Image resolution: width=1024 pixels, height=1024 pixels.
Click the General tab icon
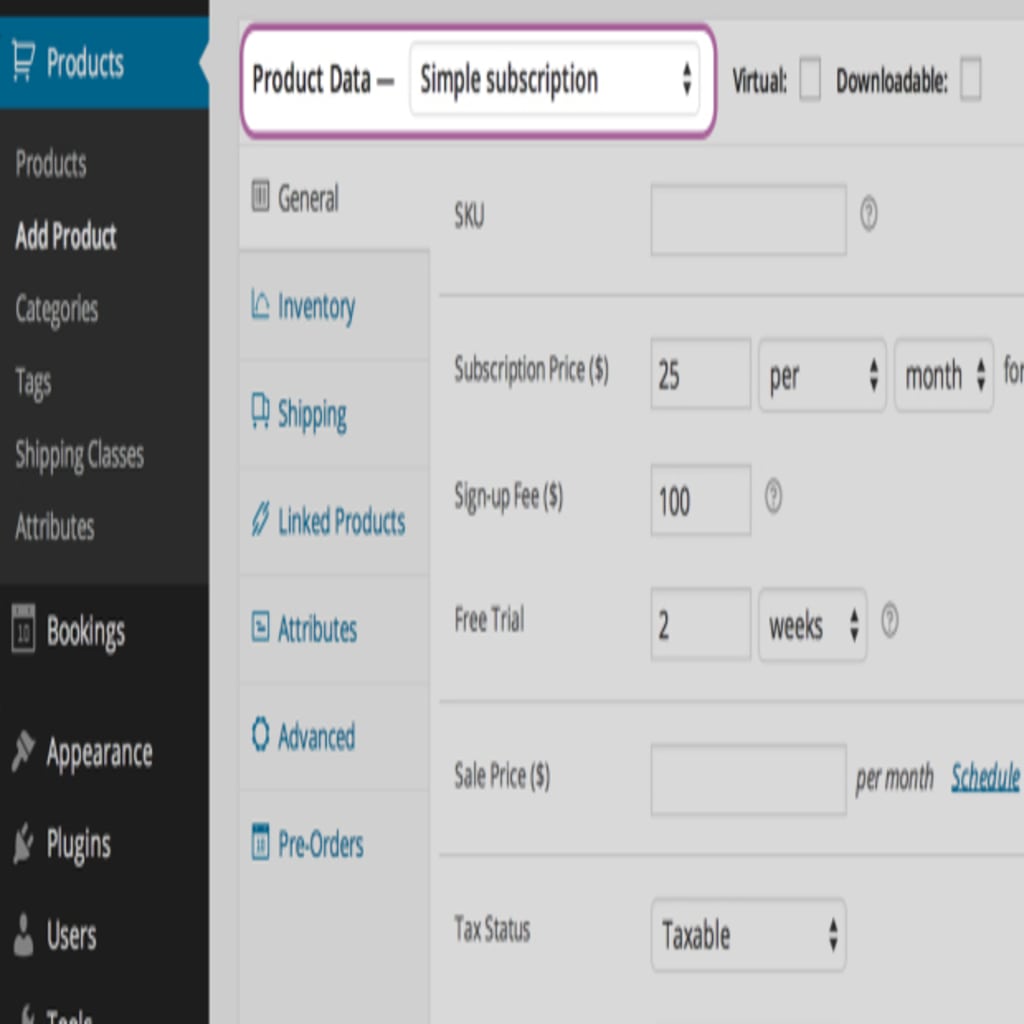(260, 196)
